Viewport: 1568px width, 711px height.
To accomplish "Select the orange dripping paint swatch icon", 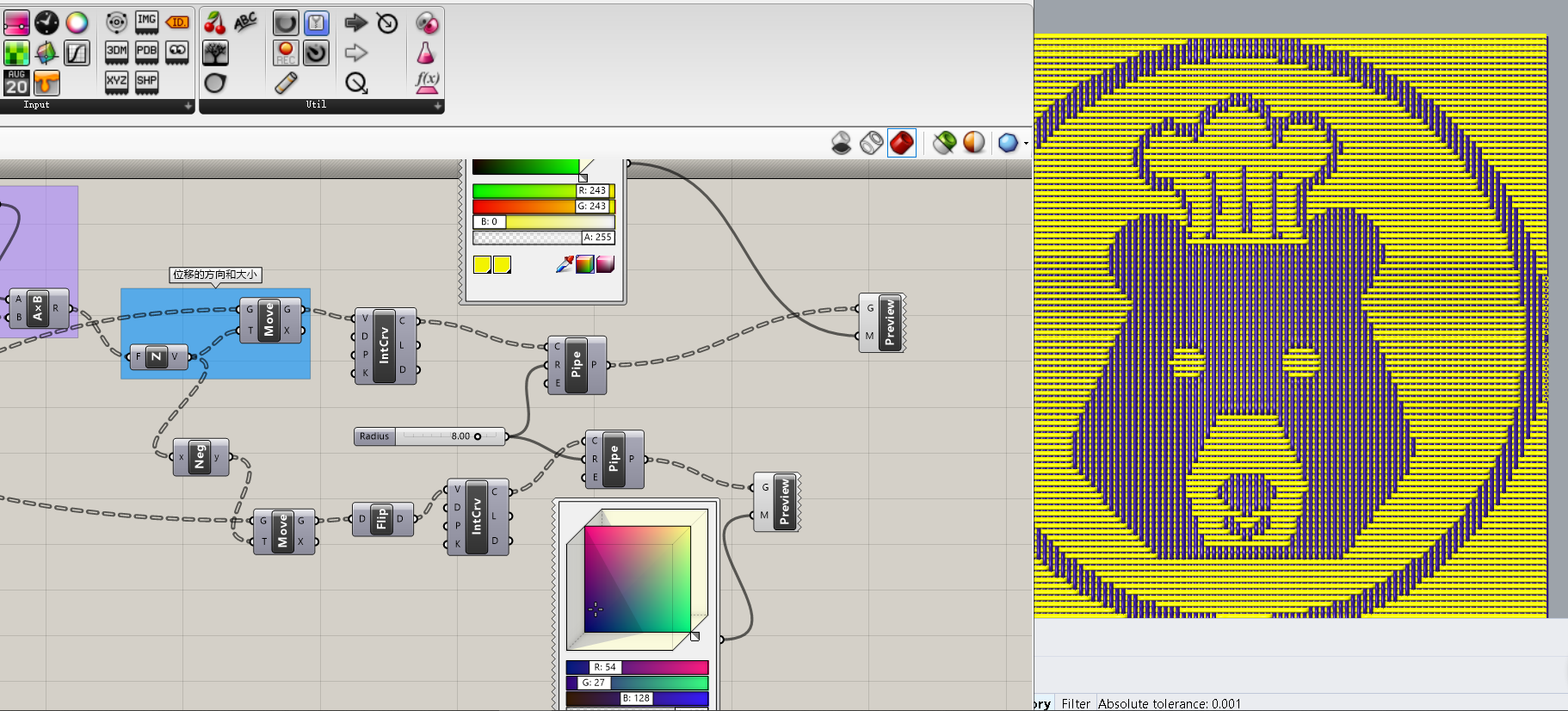I will click(x=46, y=83).
